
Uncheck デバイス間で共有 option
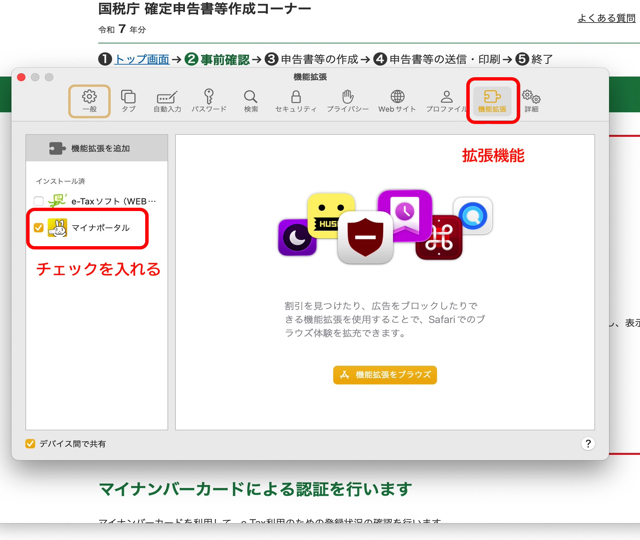(x=30, y=443)
